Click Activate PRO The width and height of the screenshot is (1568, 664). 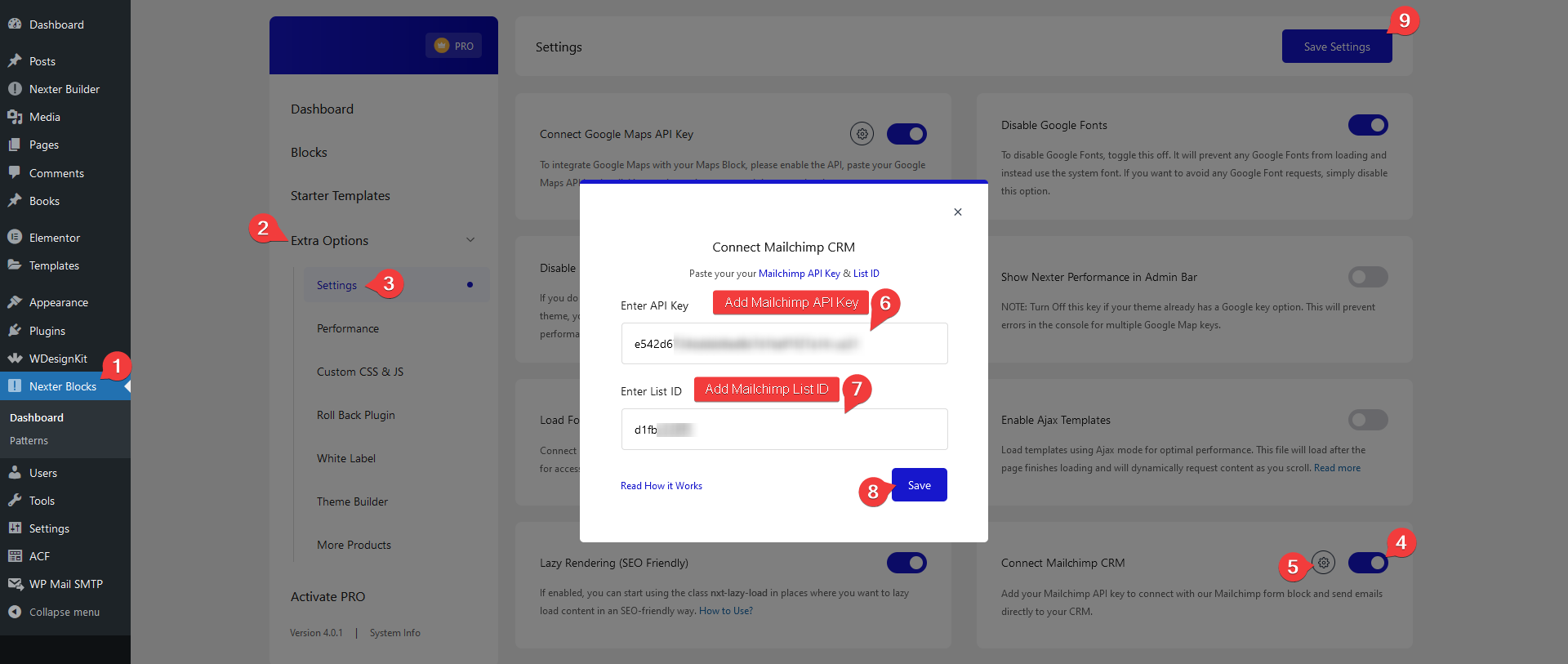pos(327,596)
